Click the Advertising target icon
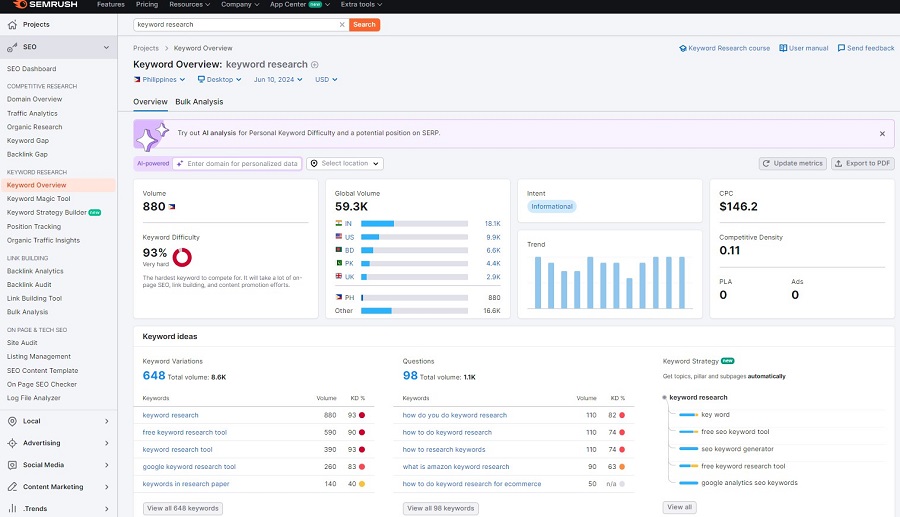The height and width of the screenshot is (517, 900). 12,443
